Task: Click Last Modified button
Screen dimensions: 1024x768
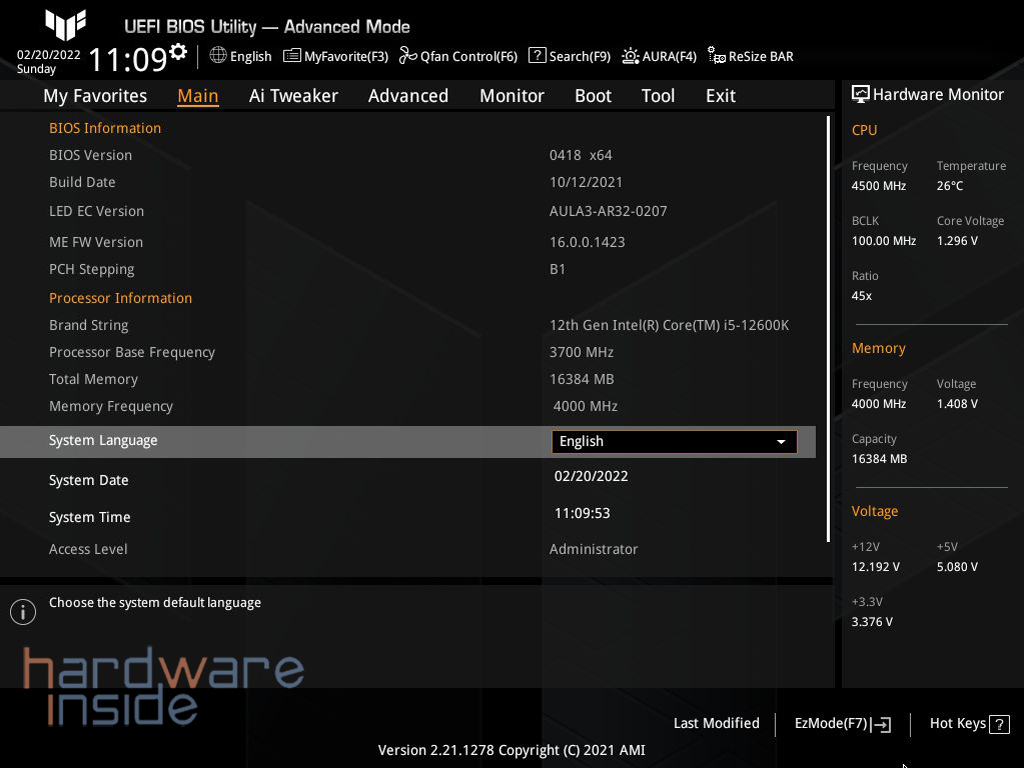Action: 716,724
